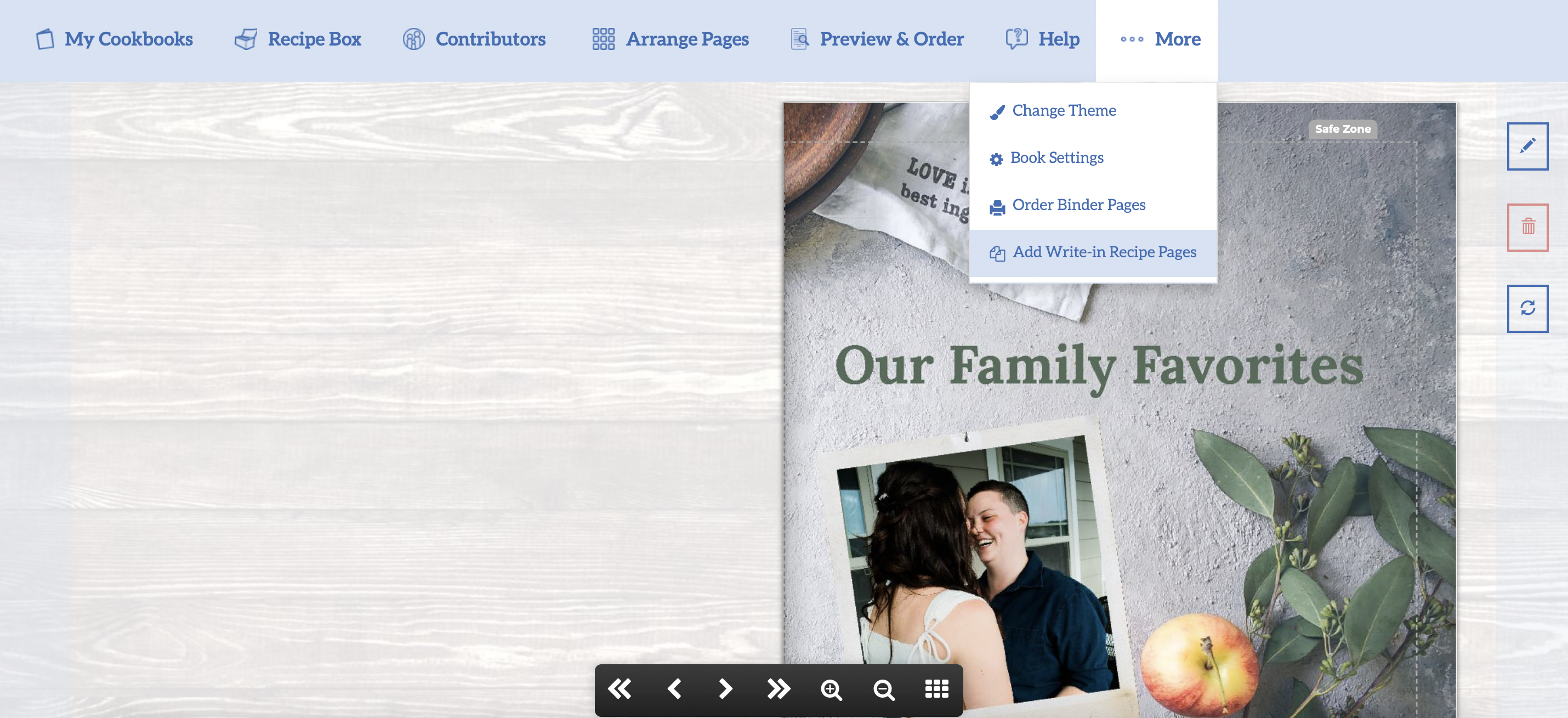The image size is (1568, 718).
Task: Go to the Contributors section
Action: (x=474, y=39)
